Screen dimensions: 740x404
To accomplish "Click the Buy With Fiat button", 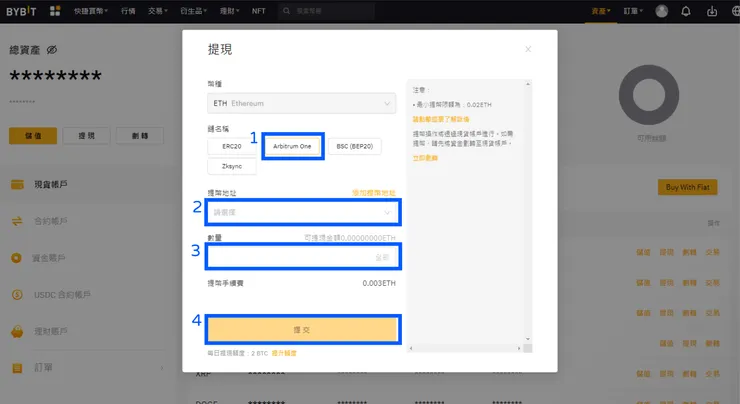I will [688, 187].
